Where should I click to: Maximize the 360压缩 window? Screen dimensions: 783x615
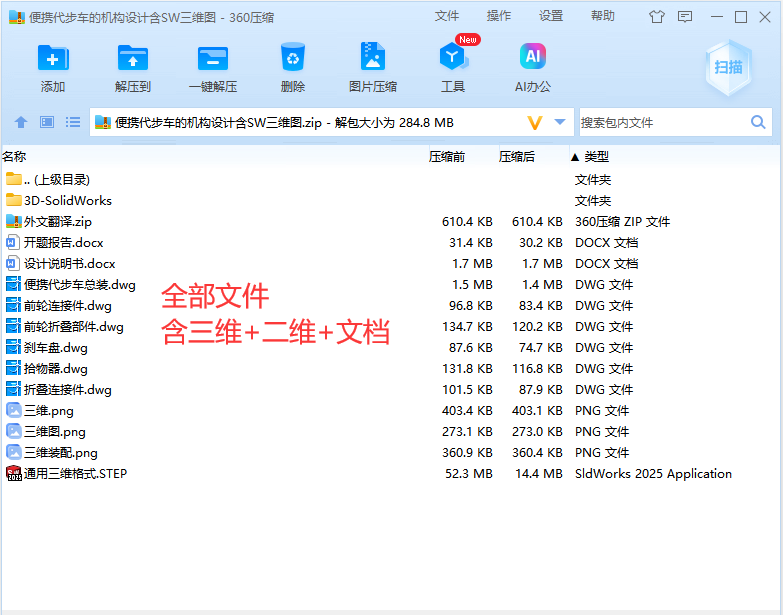click(741, 17)
